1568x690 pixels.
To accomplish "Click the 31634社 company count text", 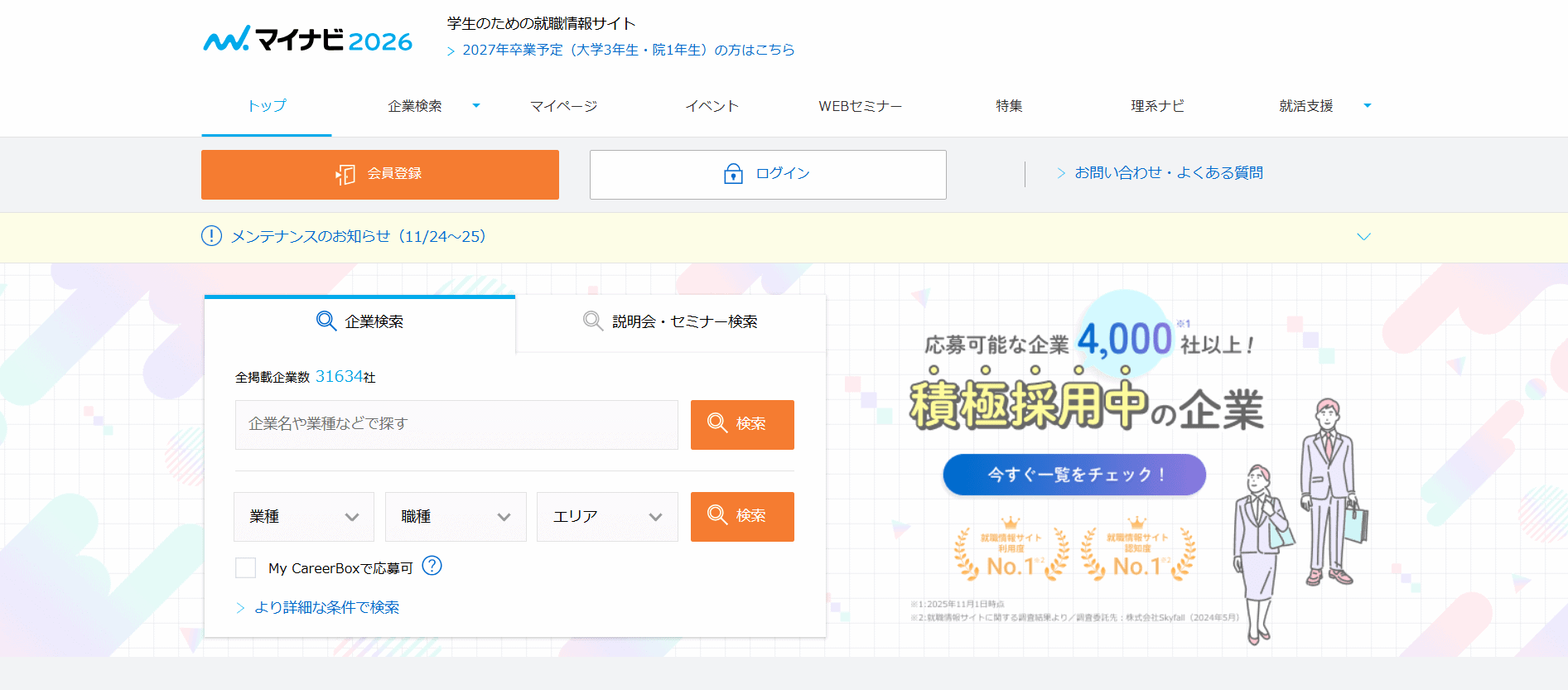I will coord(345,377).
